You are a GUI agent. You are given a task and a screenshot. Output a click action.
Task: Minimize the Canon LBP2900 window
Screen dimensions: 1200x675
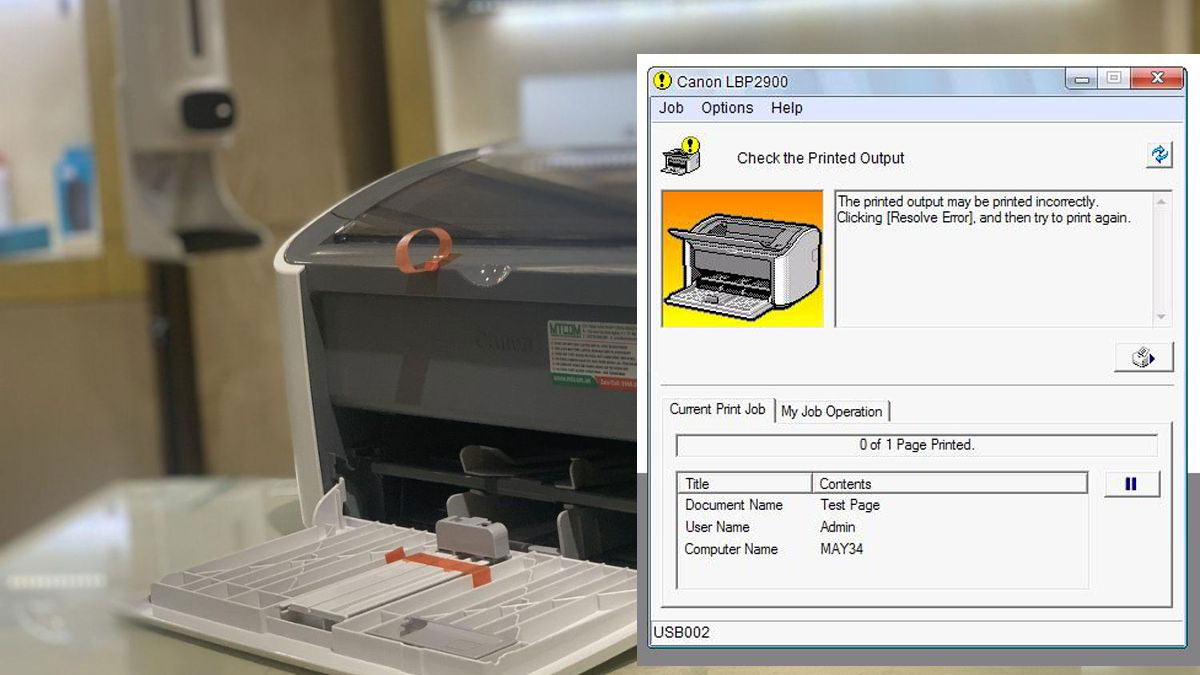point(1081,78)
